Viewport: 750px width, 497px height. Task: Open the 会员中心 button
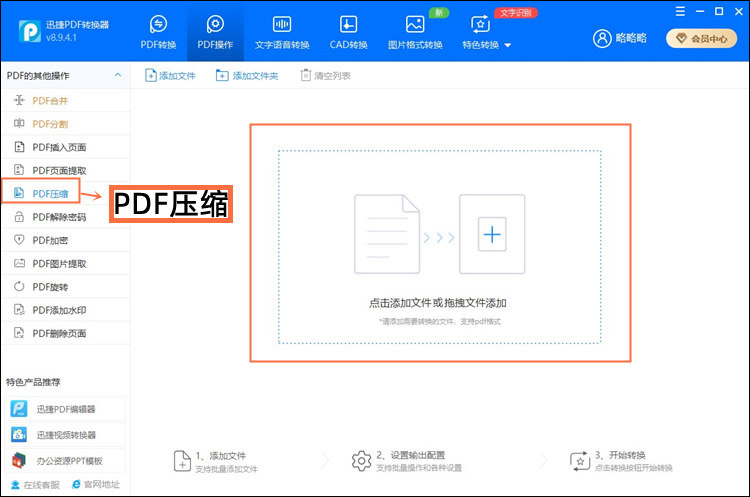(x=701, y=39)
